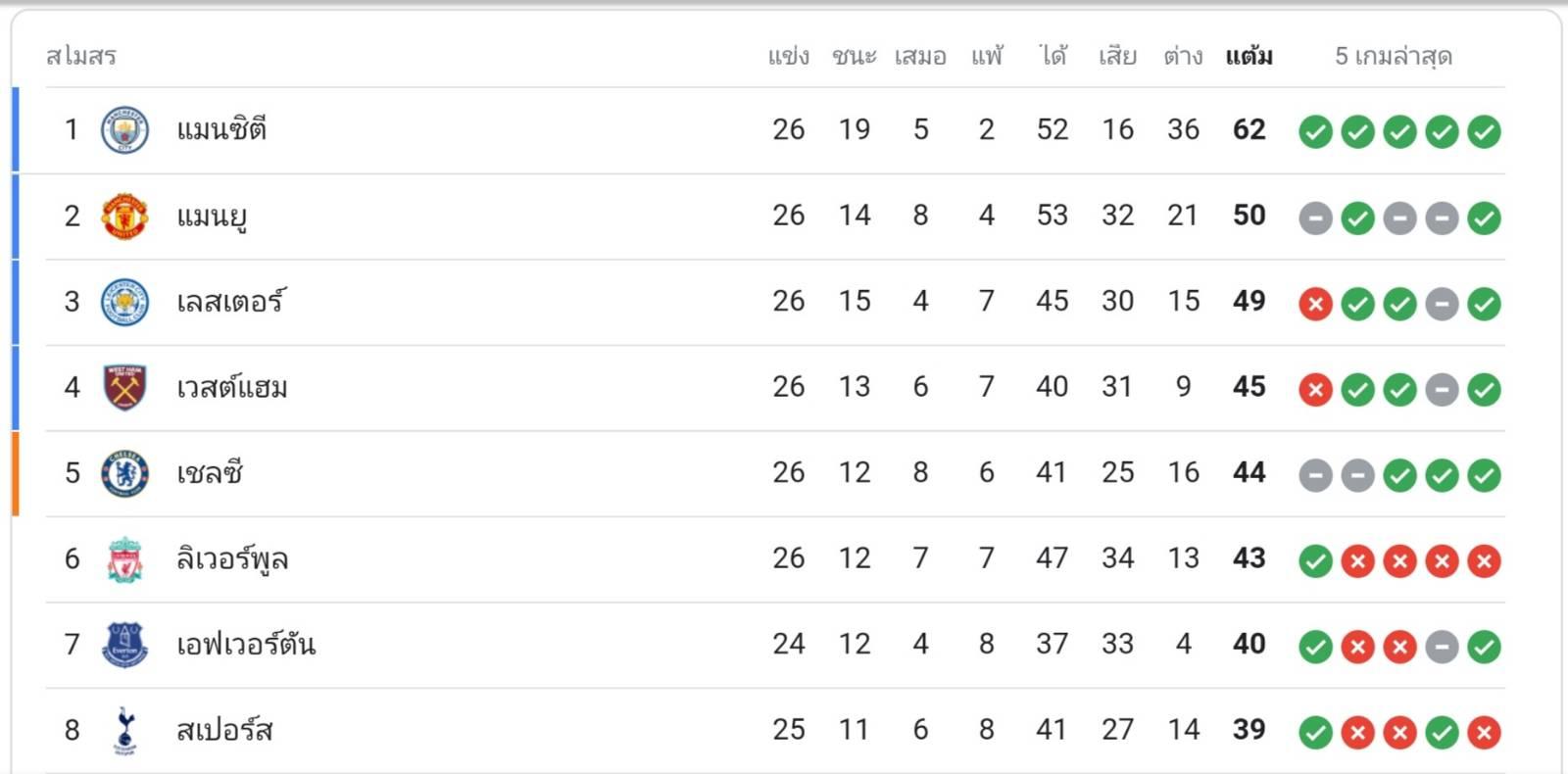Click the Leicester City club crest

(x=124, y=302)
